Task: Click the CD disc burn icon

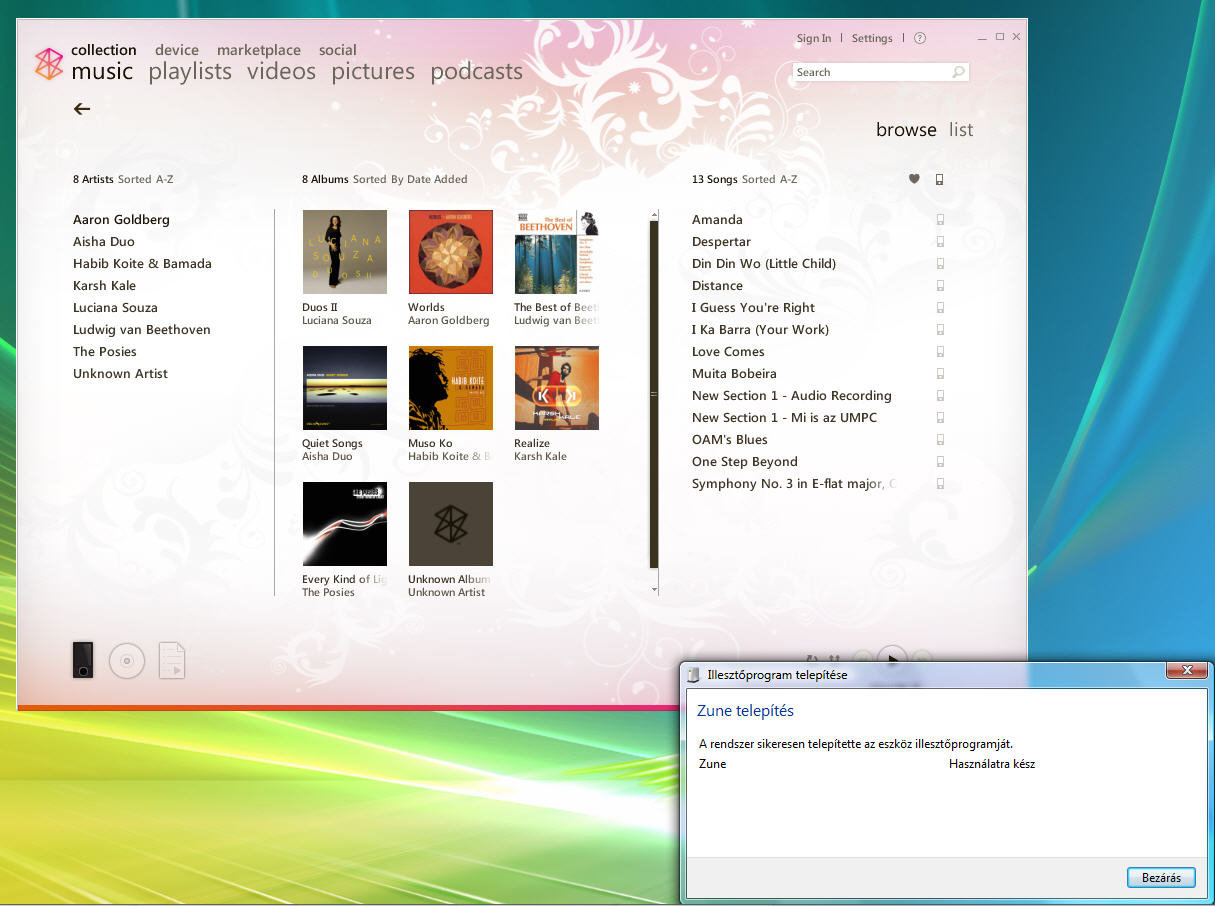Action: pyautogui.click(x=127, y=661)
